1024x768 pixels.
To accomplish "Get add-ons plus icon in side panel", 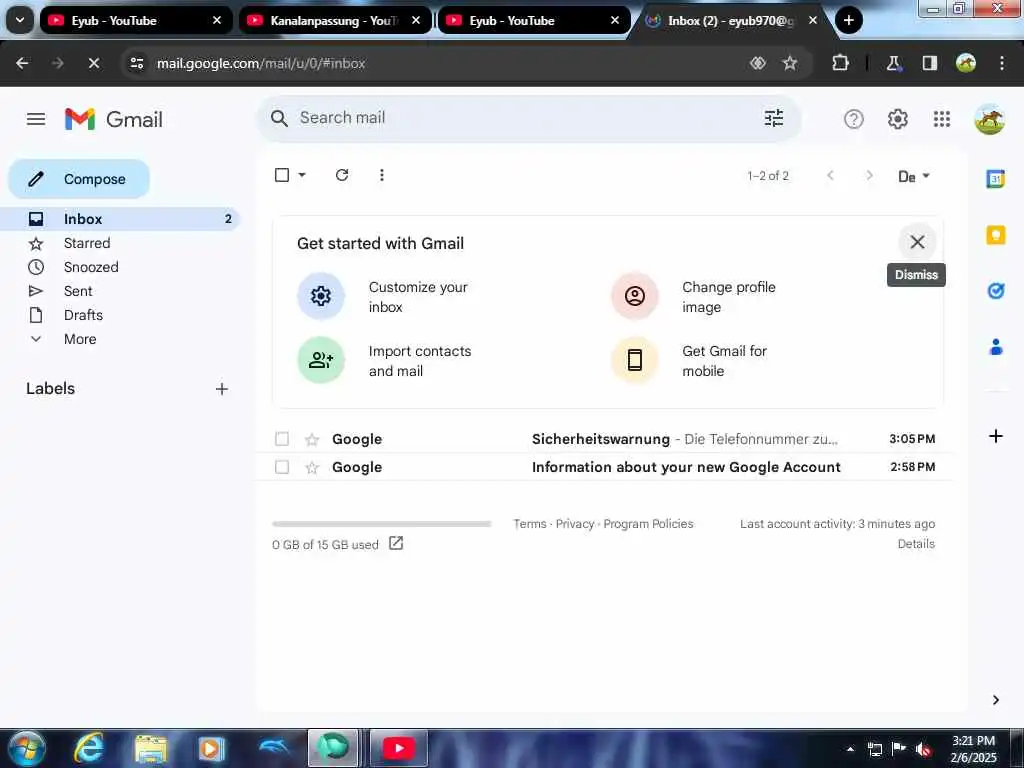I will point(995,436).
